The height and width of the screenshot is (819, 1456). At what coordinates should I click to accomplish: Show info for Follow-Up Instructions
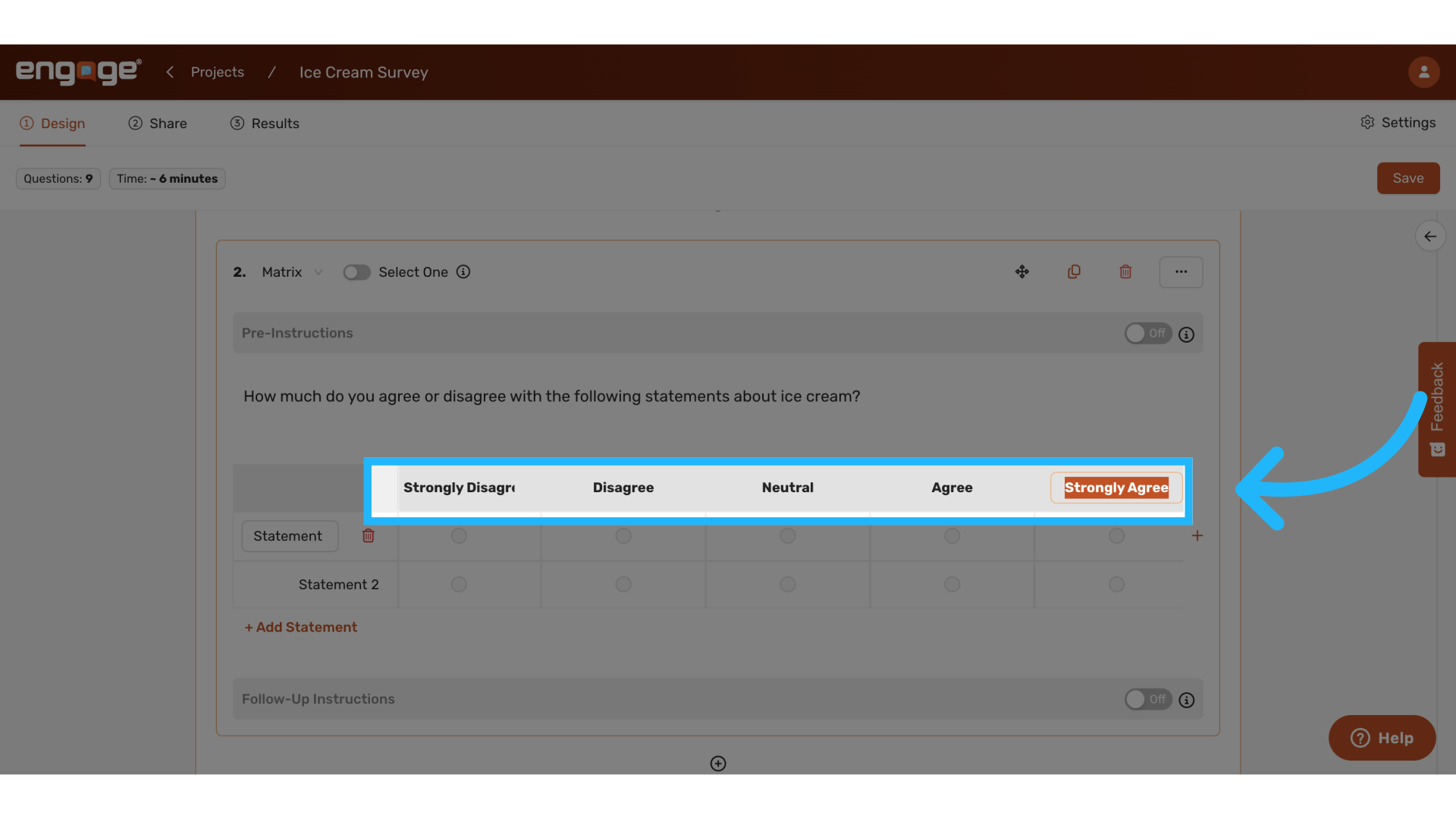point(1187,700)
